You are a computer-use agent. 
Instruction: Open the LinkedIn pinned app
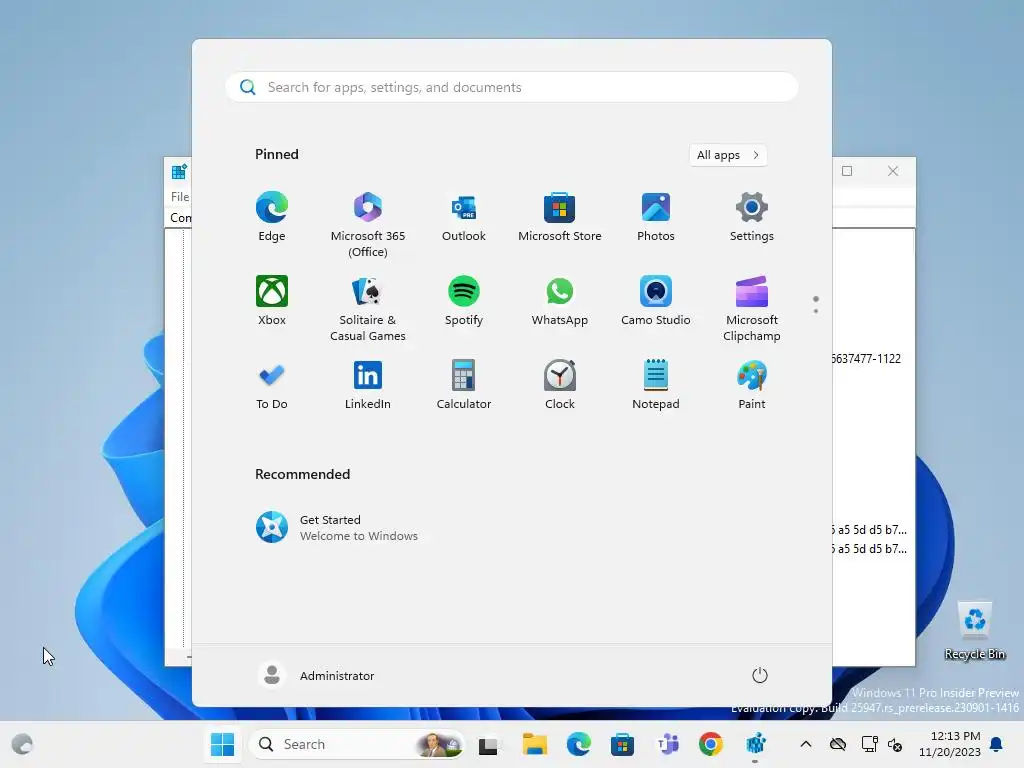coord(368,385)
